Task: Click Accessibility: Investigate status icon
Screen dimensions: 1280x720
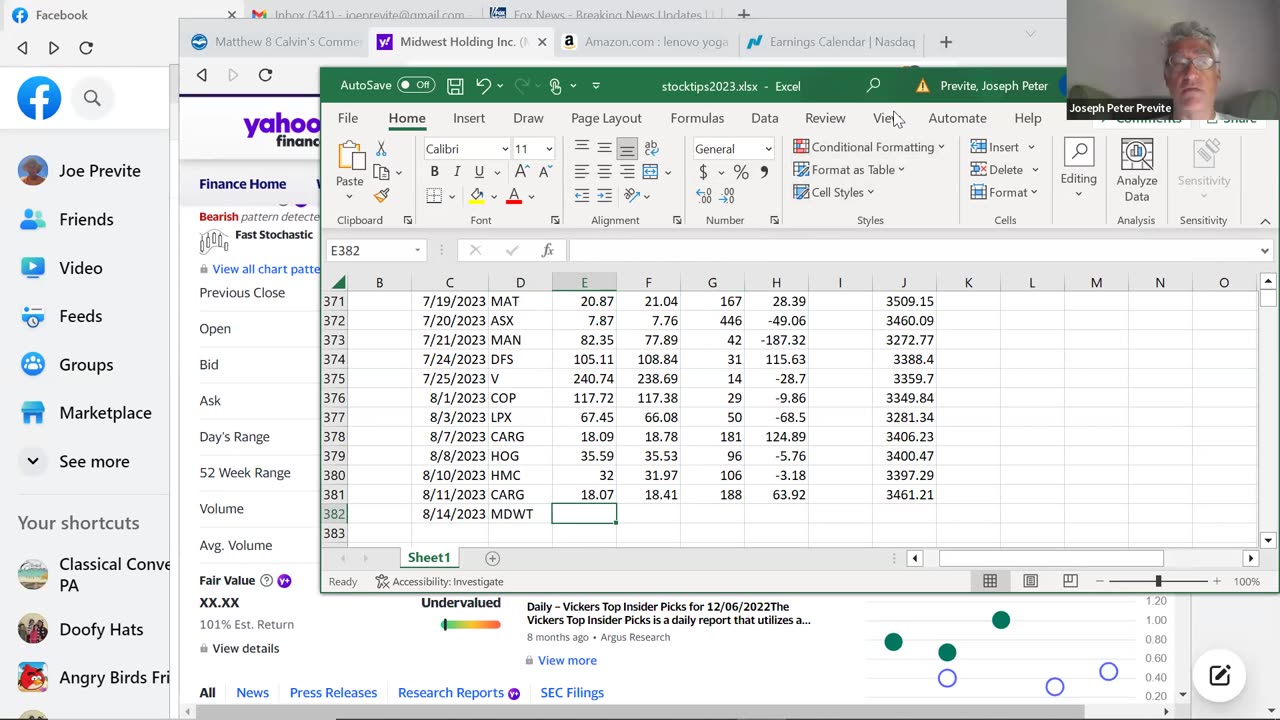Action: click(382, 581)
